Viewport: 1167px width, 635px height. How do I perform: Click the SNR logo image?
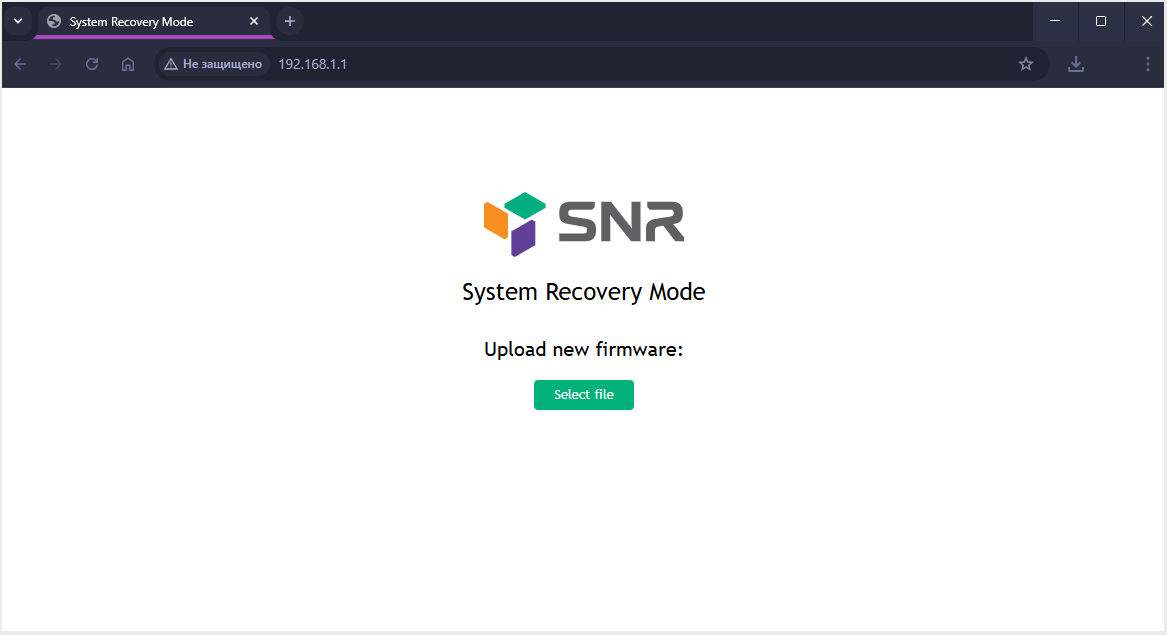584,224
